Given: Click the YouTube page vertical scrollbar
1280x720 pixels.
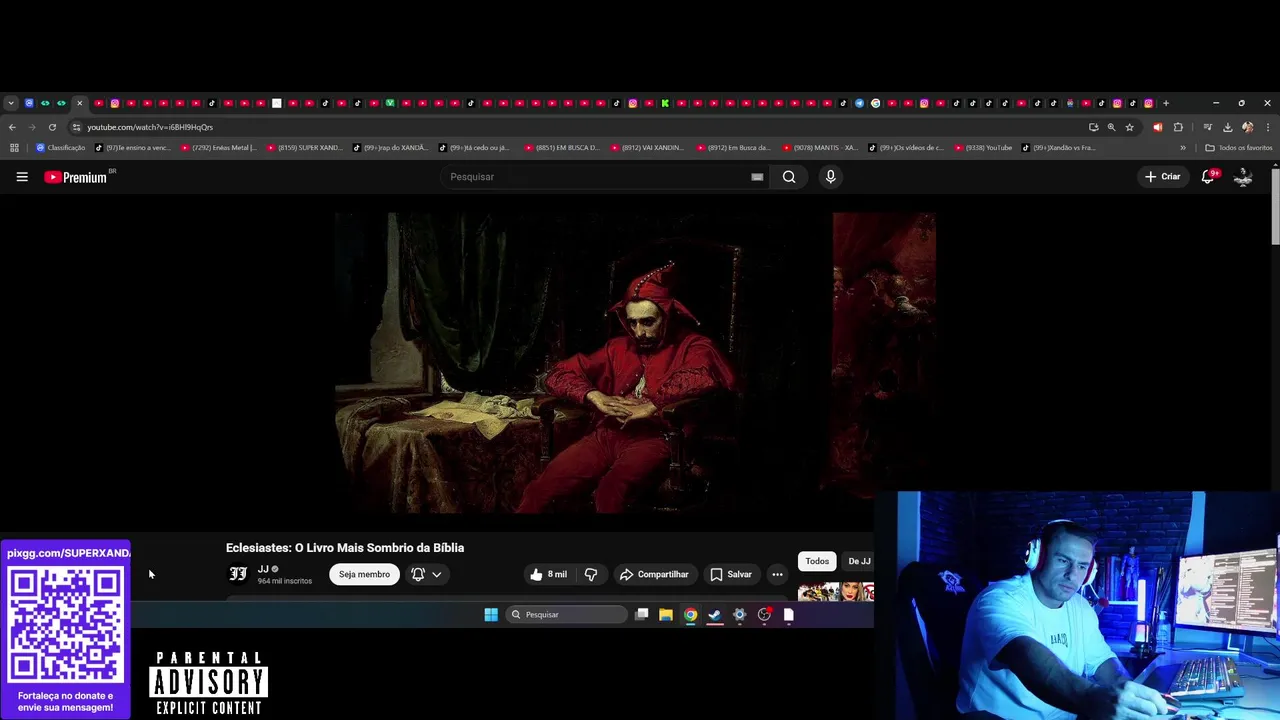Looking at the screenshot, I should (1275, 205).
